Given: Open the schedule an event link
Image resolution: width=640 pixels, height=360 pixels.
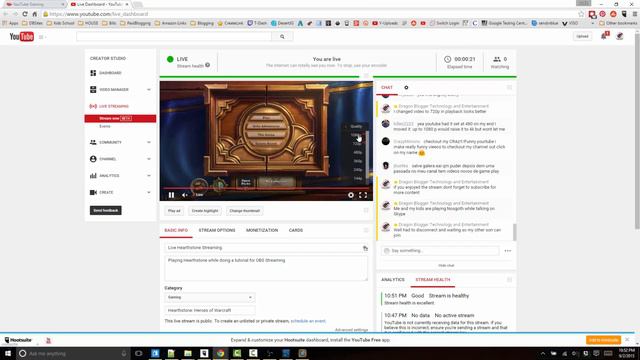Looking at the screenshot, I should click(308, 321).
